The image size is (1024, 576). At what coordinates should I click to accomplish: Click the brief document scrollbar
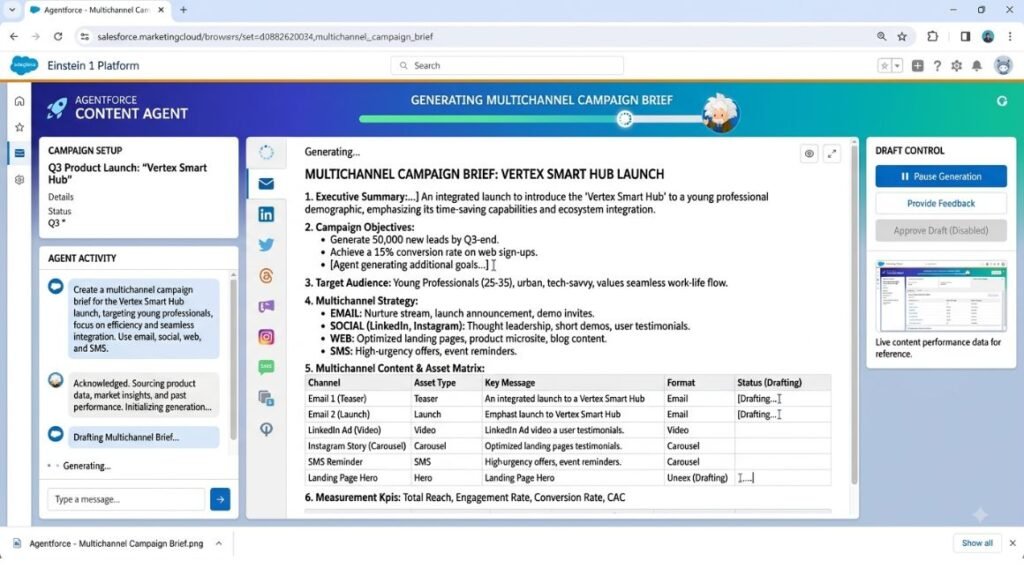854,313
